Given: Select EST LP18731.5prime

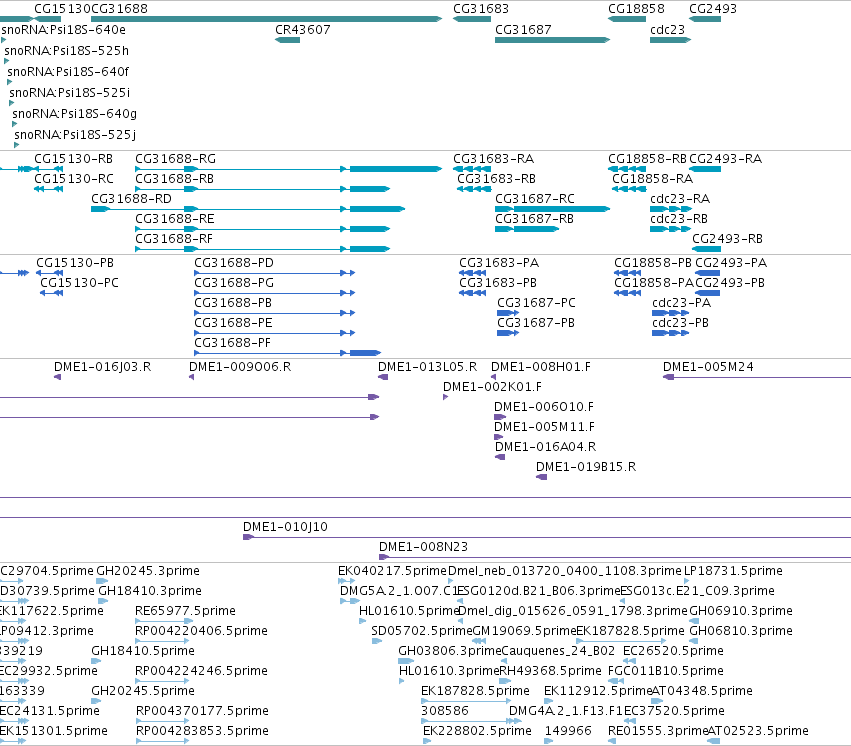Looking at the screenshot, I should tap(687, 581).
